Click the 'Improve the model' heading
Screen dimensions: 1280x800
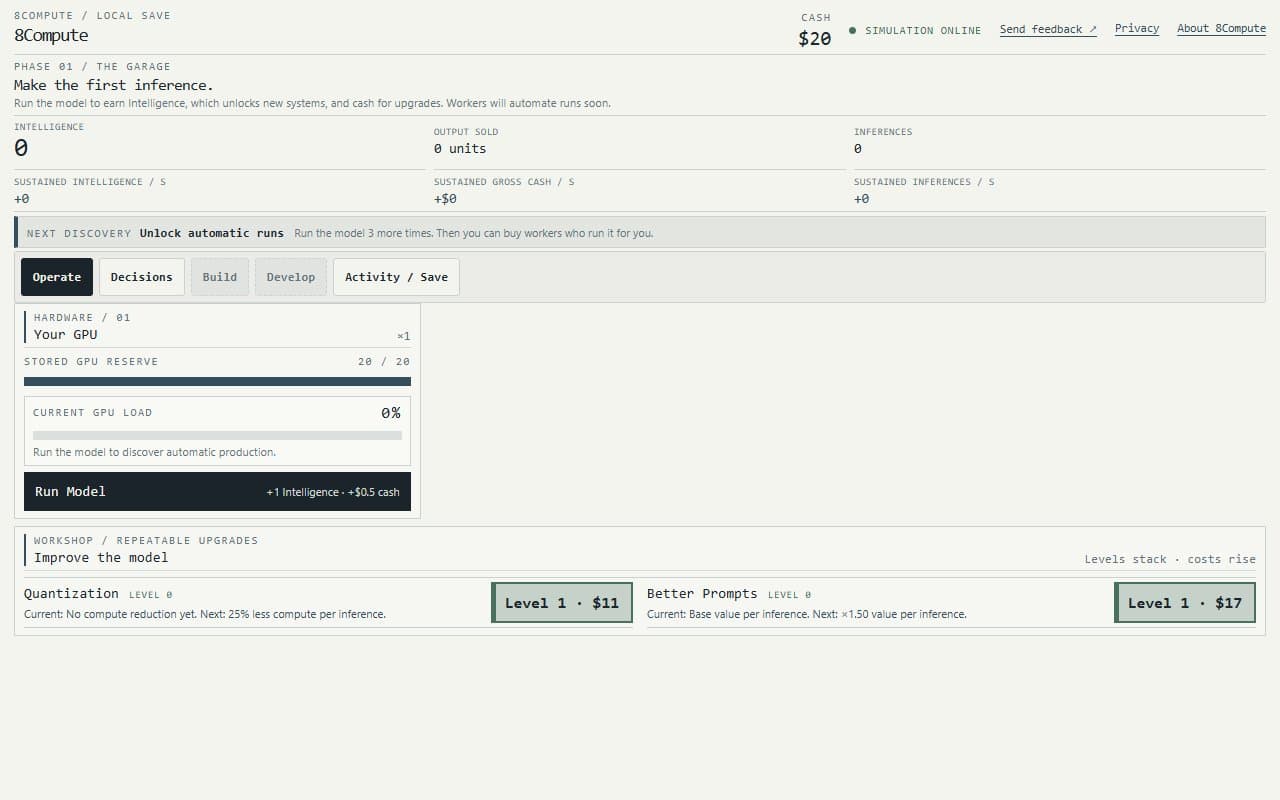click(x=101, y=557)
